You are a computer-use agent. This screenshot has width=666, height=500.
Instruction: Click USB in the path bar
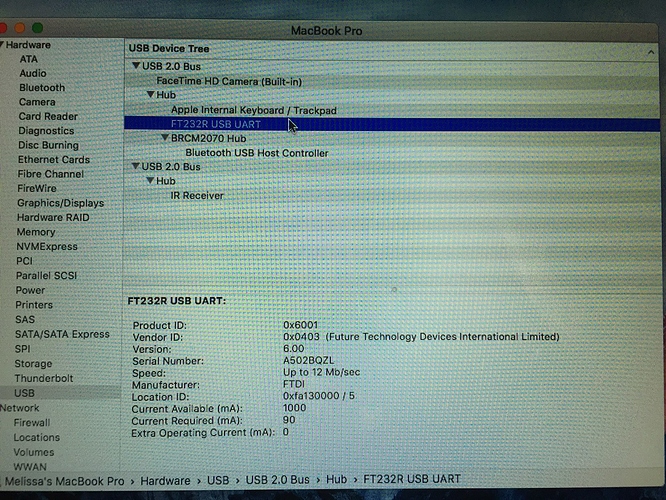point(218,480)
